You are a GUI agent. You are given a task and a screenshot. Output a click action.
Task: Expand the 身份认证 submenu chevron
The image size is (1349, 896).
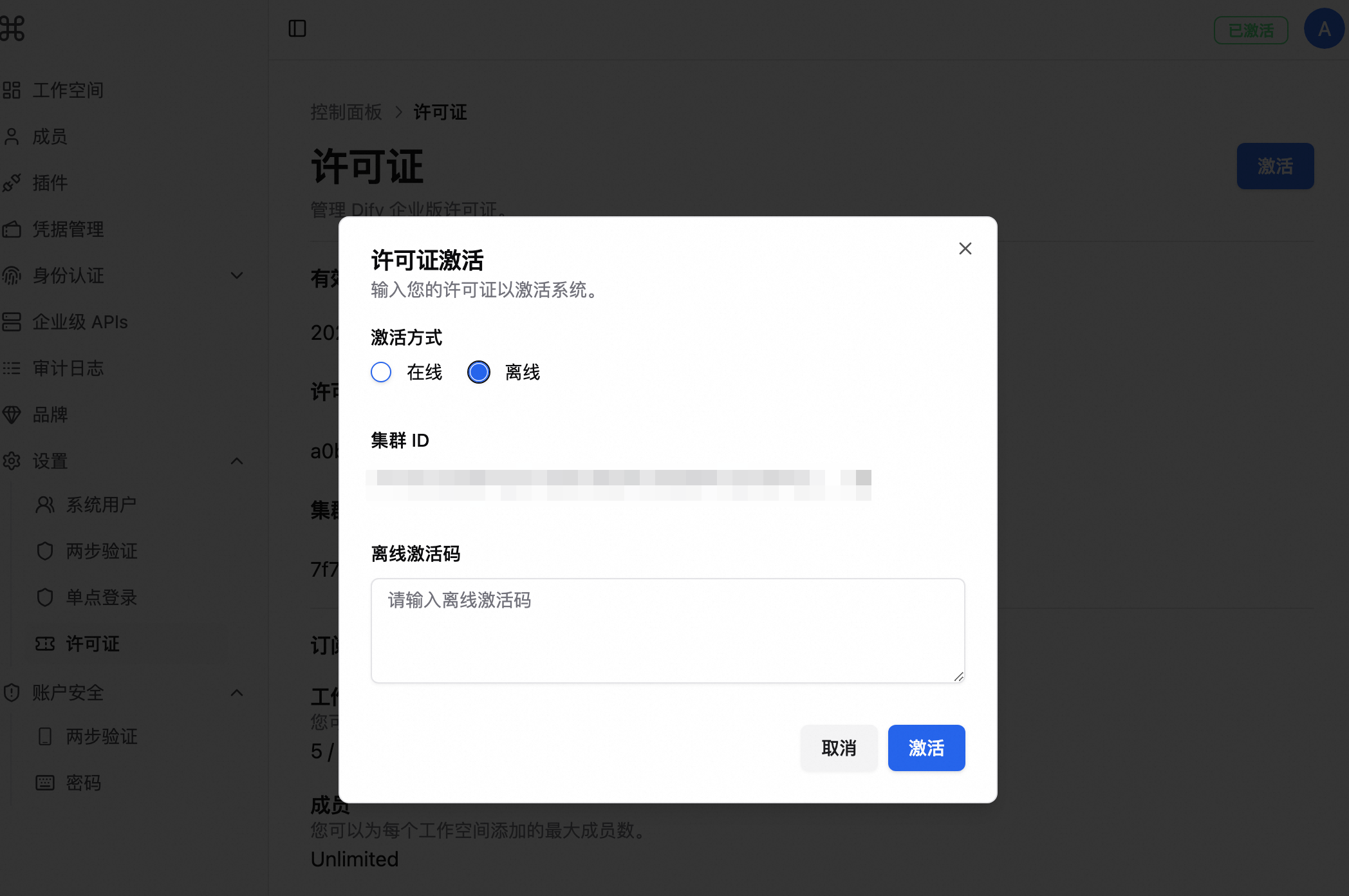[x=237, y=275]
